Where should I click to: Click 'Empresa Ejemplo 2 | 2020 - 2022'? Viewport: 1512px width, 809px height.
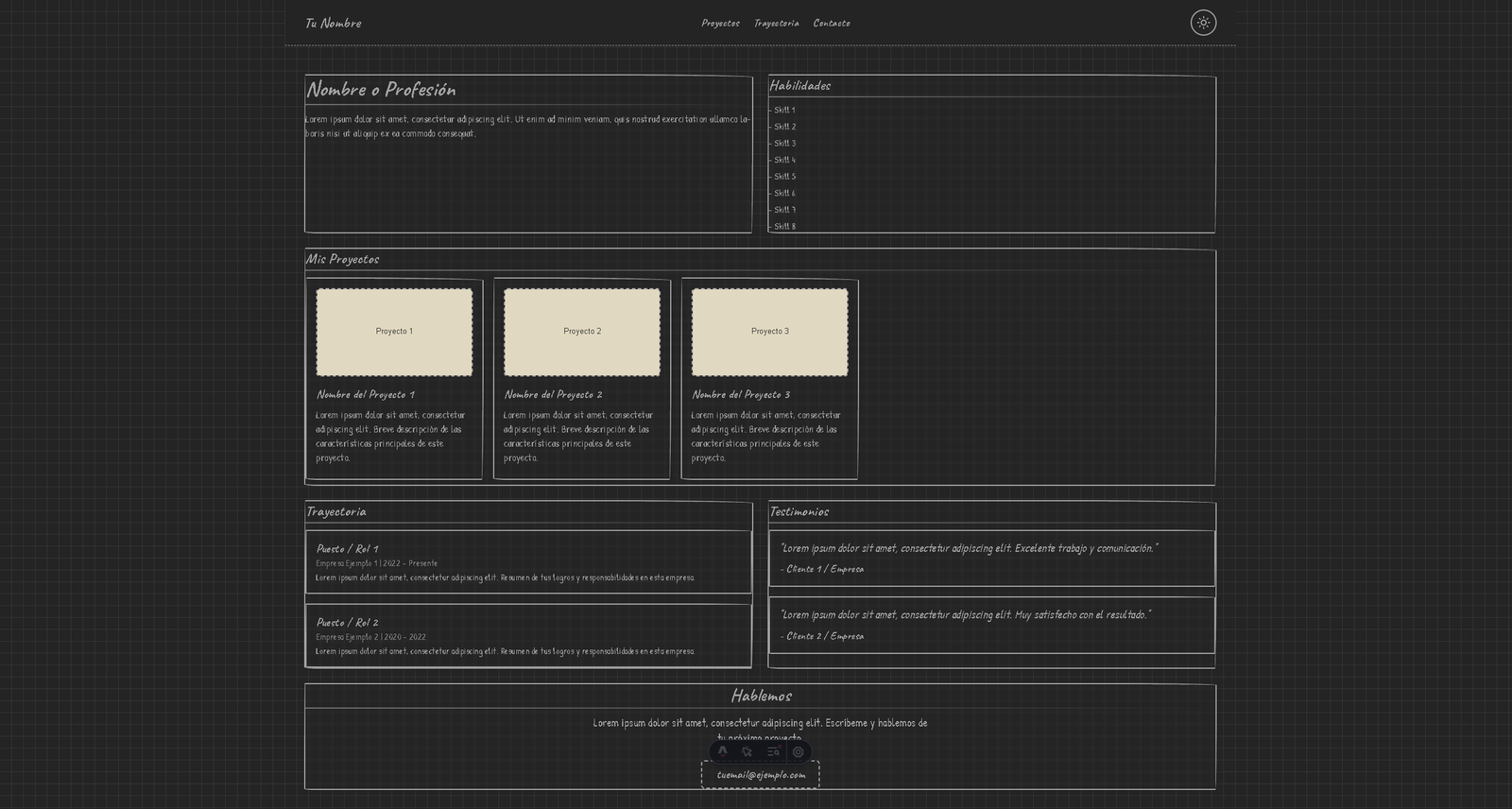pos(370,637)
